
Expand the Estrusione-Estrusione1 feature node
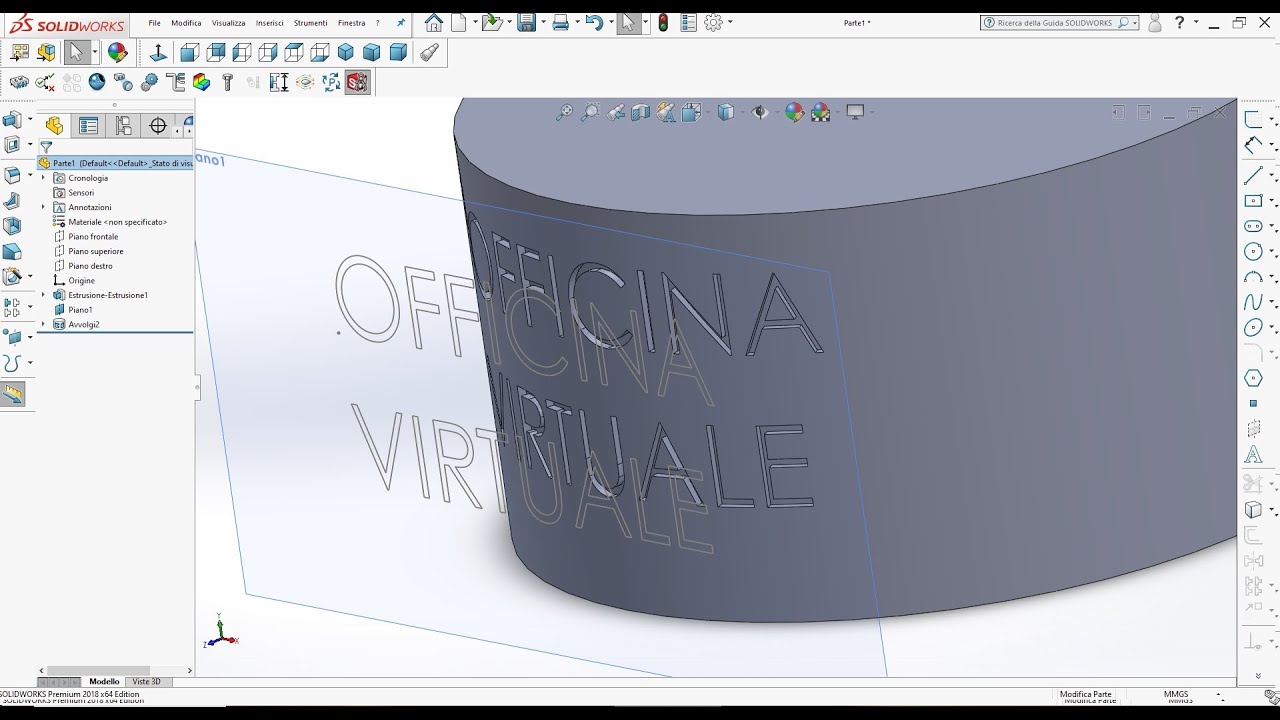tap(43, 295)
